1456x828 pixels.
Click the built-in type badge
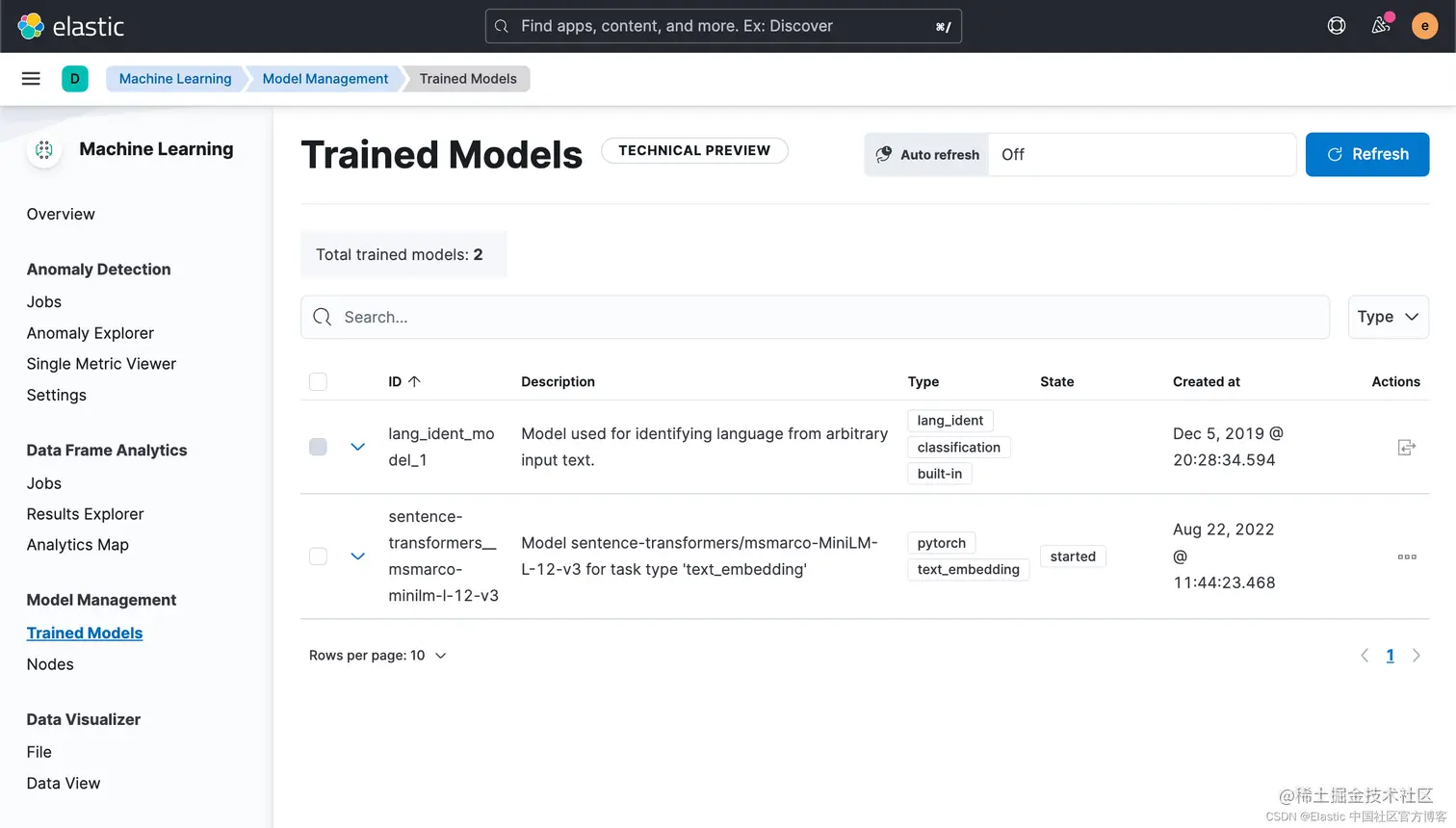point(940,474)
